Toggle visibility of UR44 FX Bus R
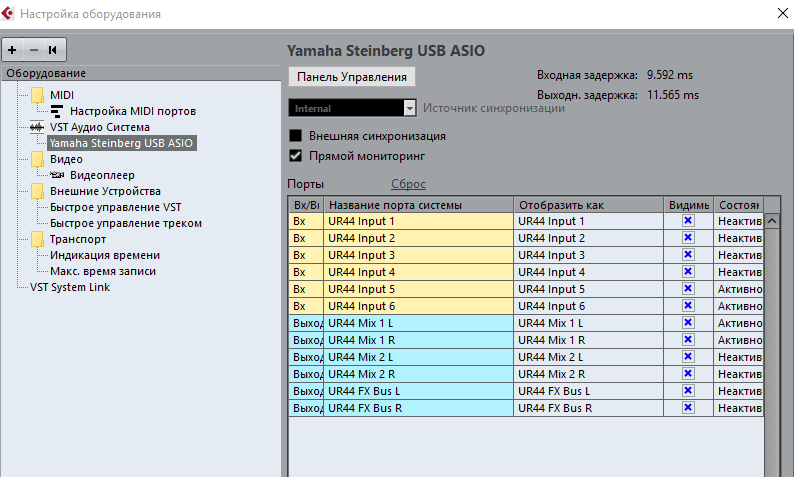Viewport: 794px width, 477px height. point(688,408)
